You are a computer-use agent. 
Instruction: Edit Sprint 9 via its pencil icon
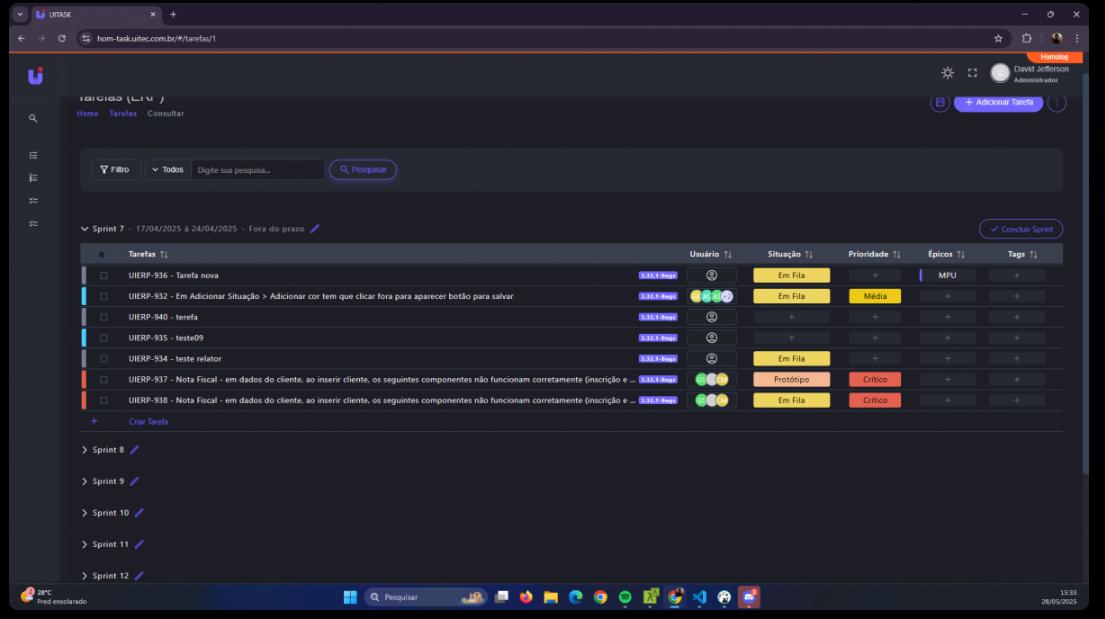134,481
